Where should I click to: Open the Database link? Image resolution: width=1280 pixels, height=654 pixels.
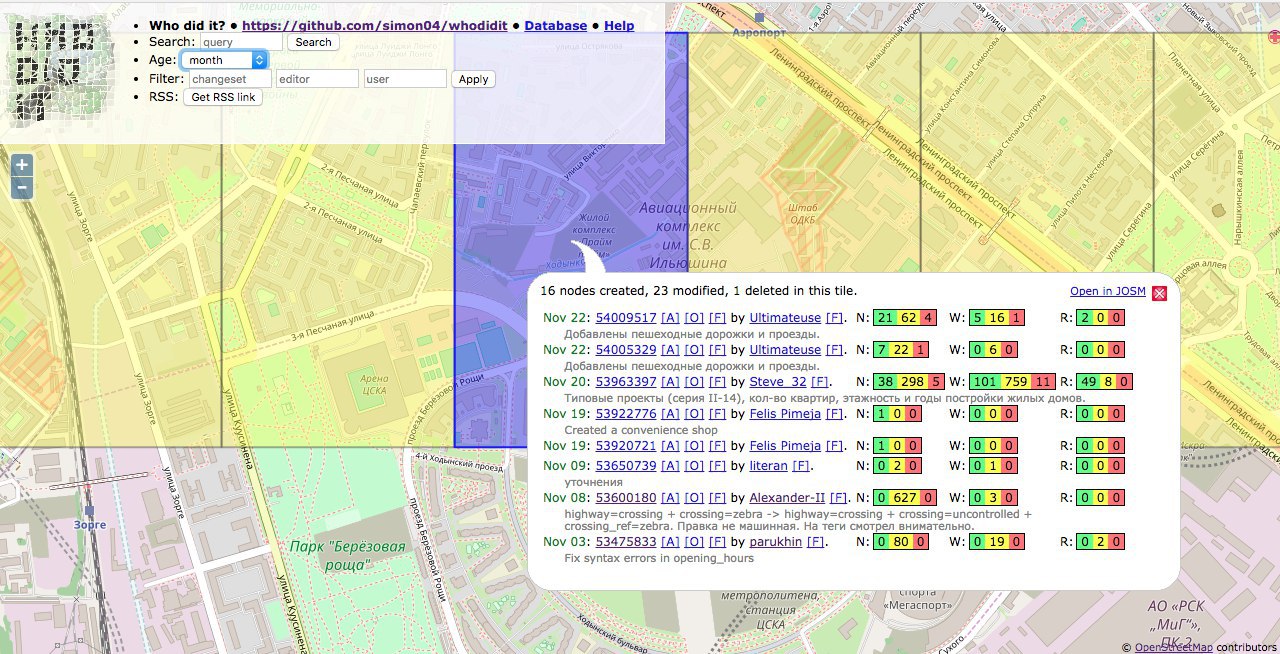[x=555, y=25]
